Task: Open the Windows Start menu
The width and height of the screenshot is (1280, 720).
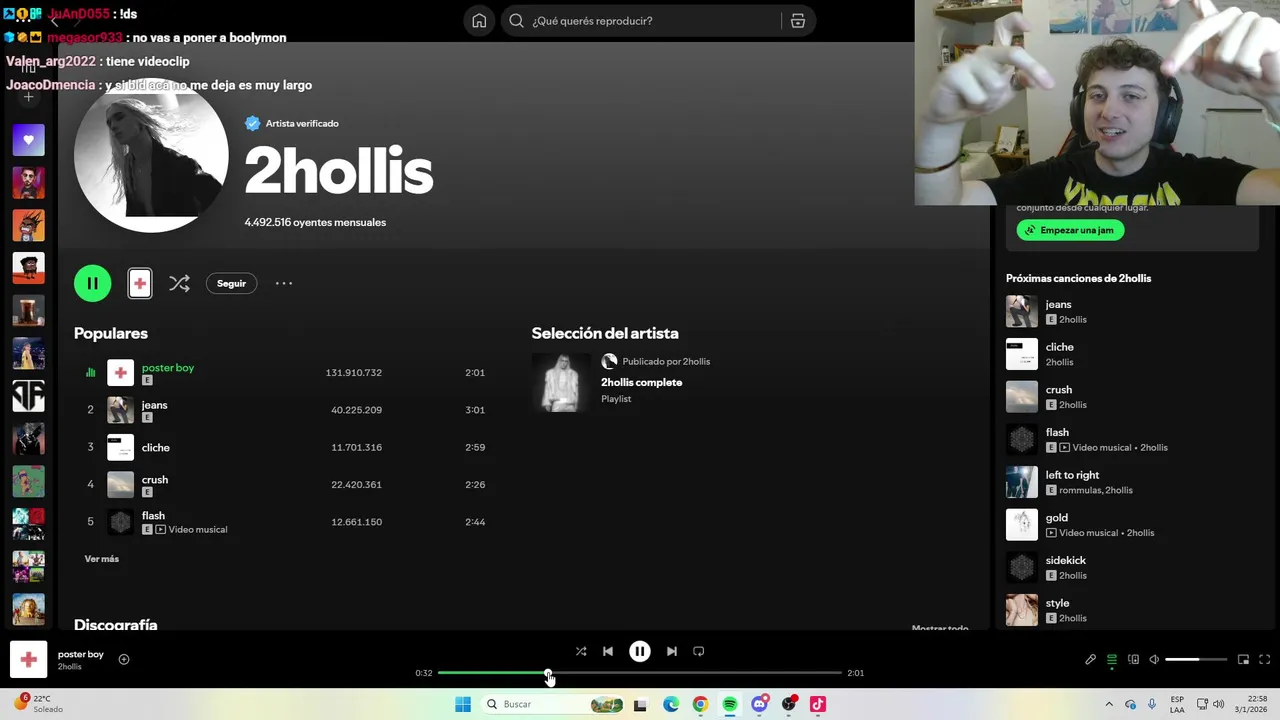Action: click(x=463, y=704)
